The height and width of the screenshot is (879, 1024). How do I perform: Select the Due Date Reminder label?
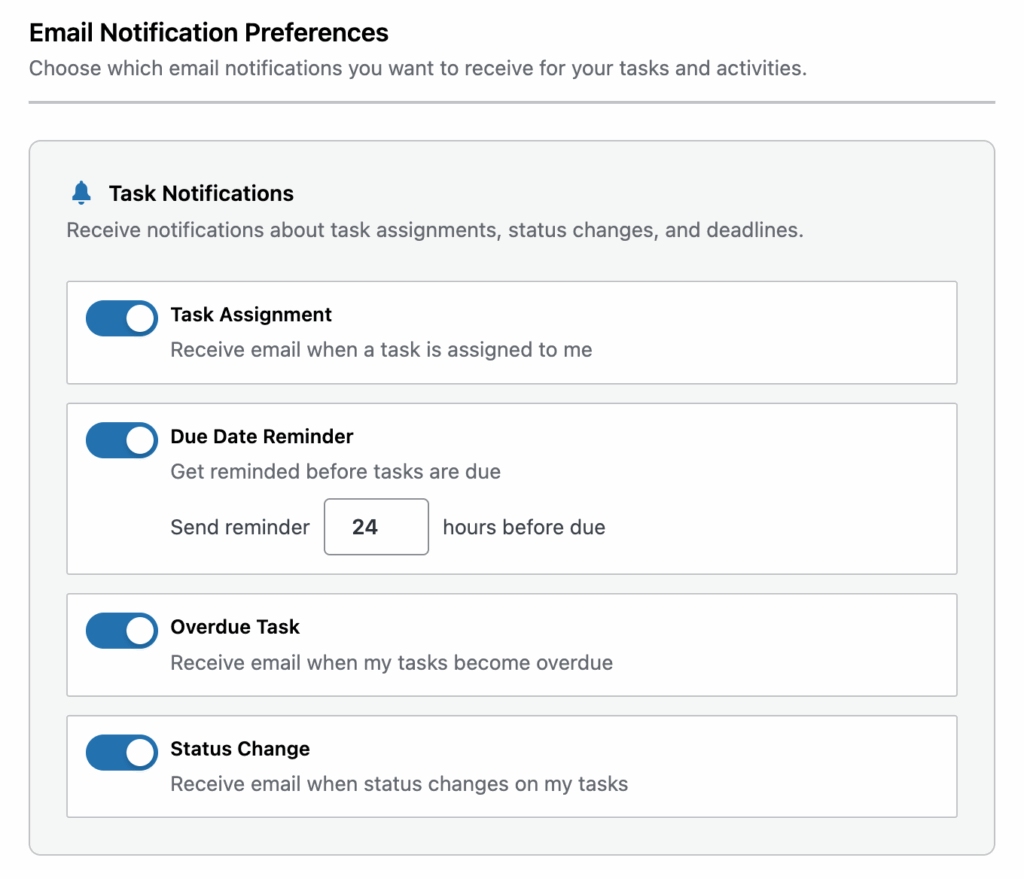coord(262,437)
